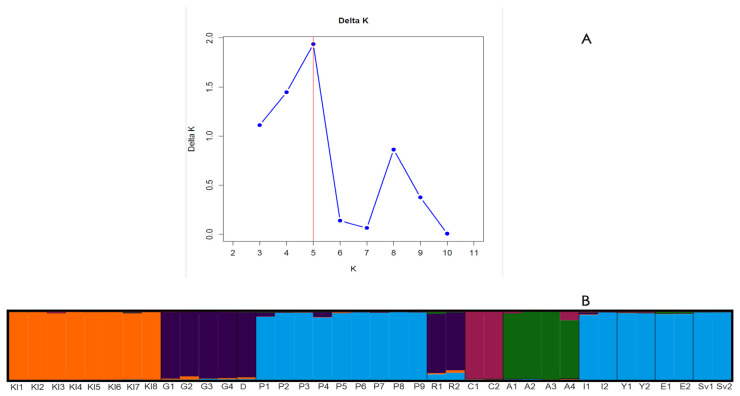The height and width of the screenshot is (396, 740).
Task: Click the "Kl1" sample label
Action: click(17, 387)
